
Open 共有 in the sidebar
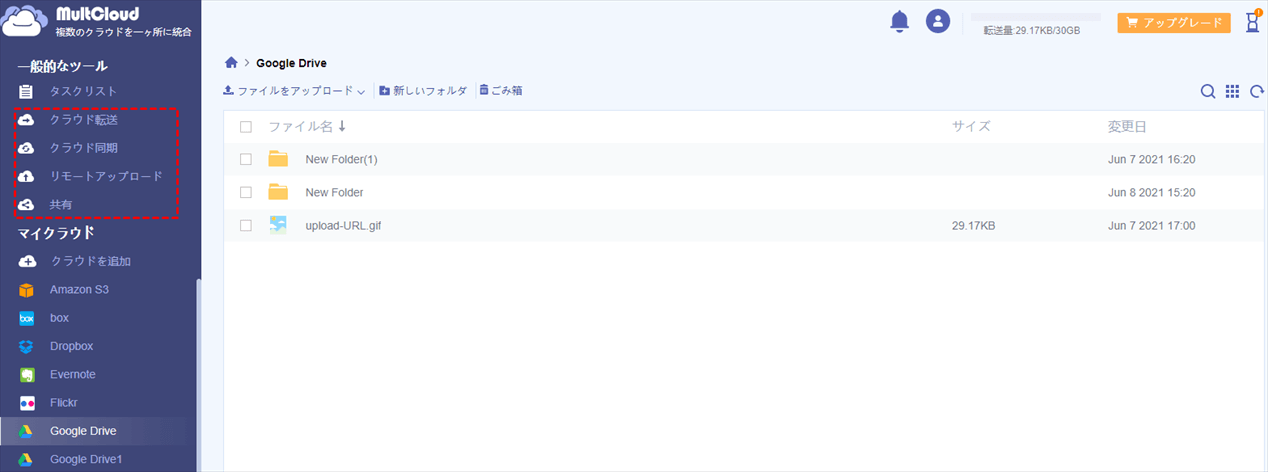61,204
